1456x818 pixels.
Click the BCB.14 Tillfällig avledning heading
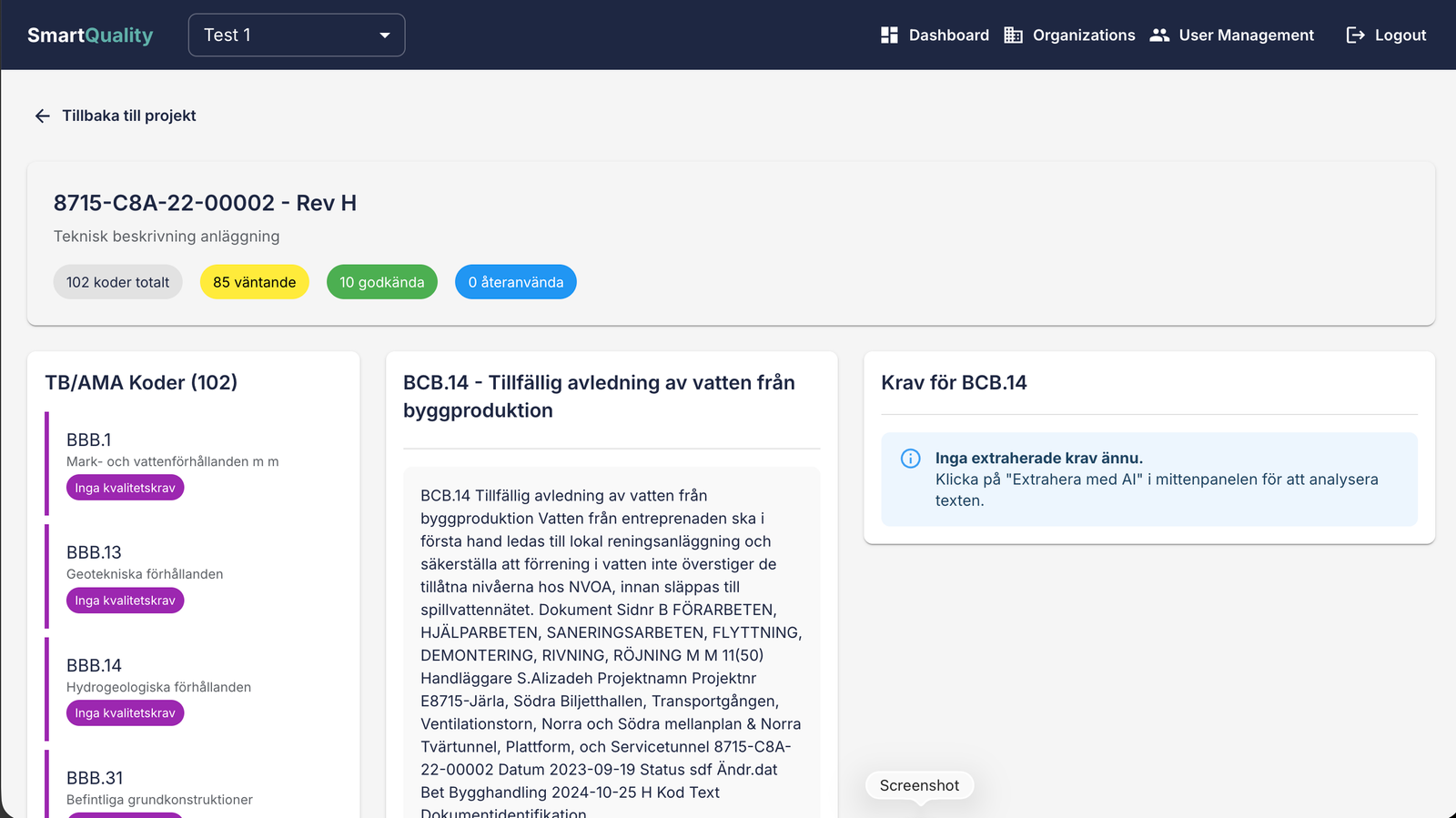pos(600,396)
